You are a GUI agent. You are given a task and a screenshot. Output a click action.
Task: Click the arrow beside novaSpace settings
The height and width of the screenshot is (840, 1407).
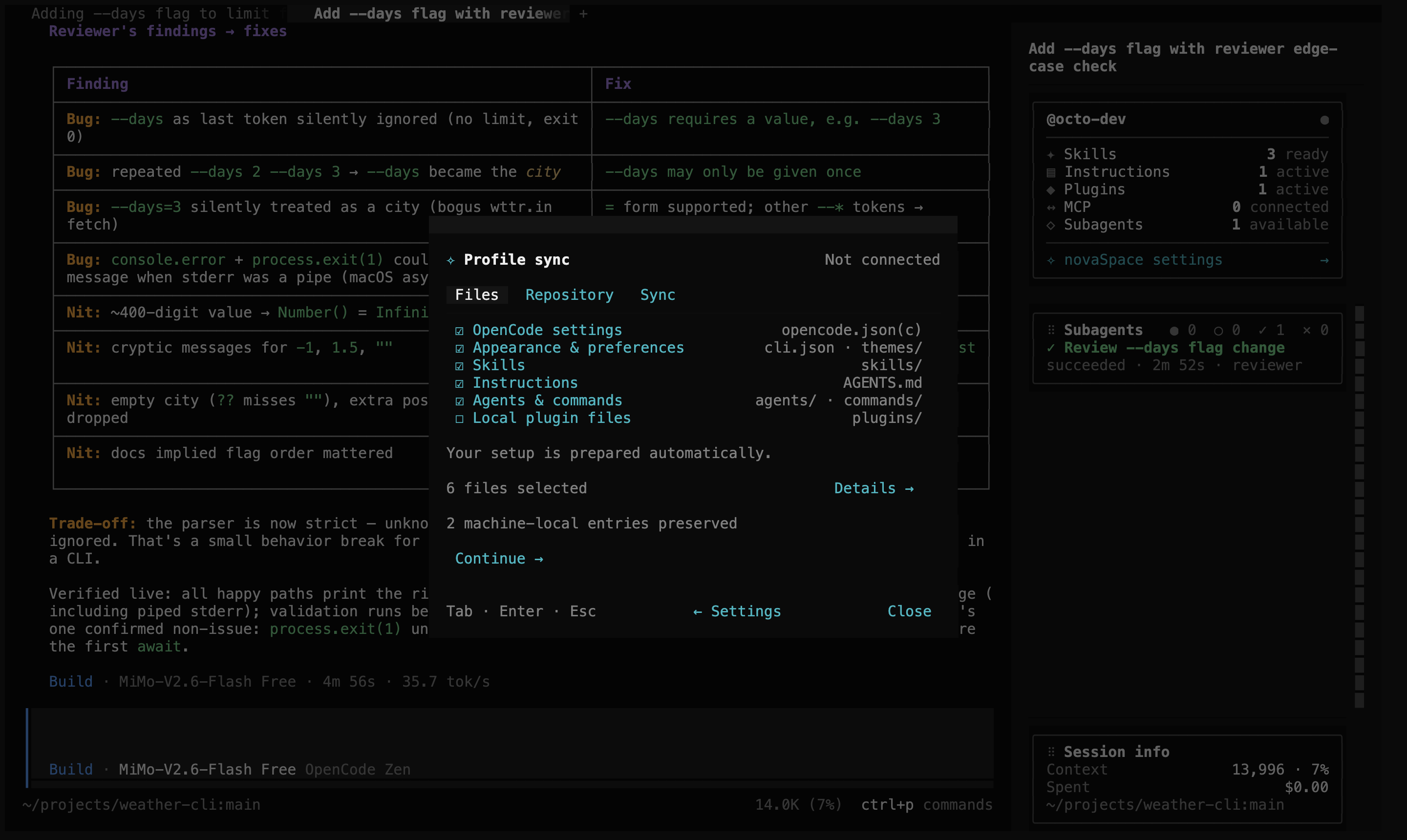click(1324, 260)
